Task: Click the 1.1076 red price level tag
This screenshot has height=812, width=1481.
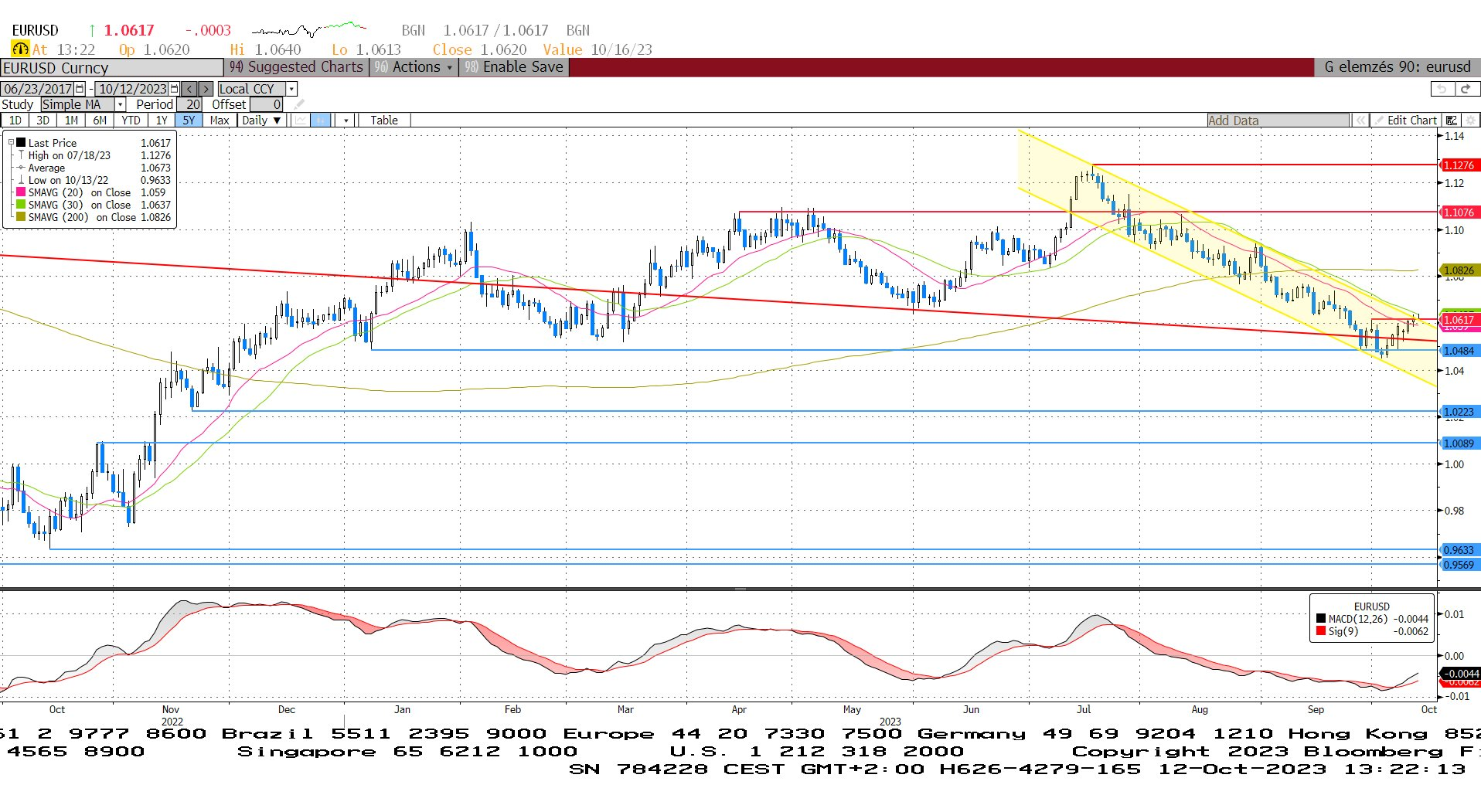Action: 1459,212
